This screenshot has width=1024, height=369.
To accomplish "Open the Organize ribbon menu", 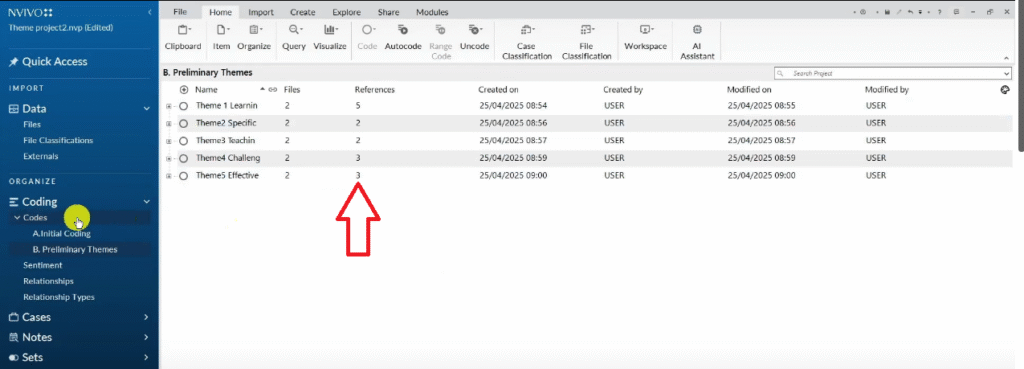I will pos(253,38).
